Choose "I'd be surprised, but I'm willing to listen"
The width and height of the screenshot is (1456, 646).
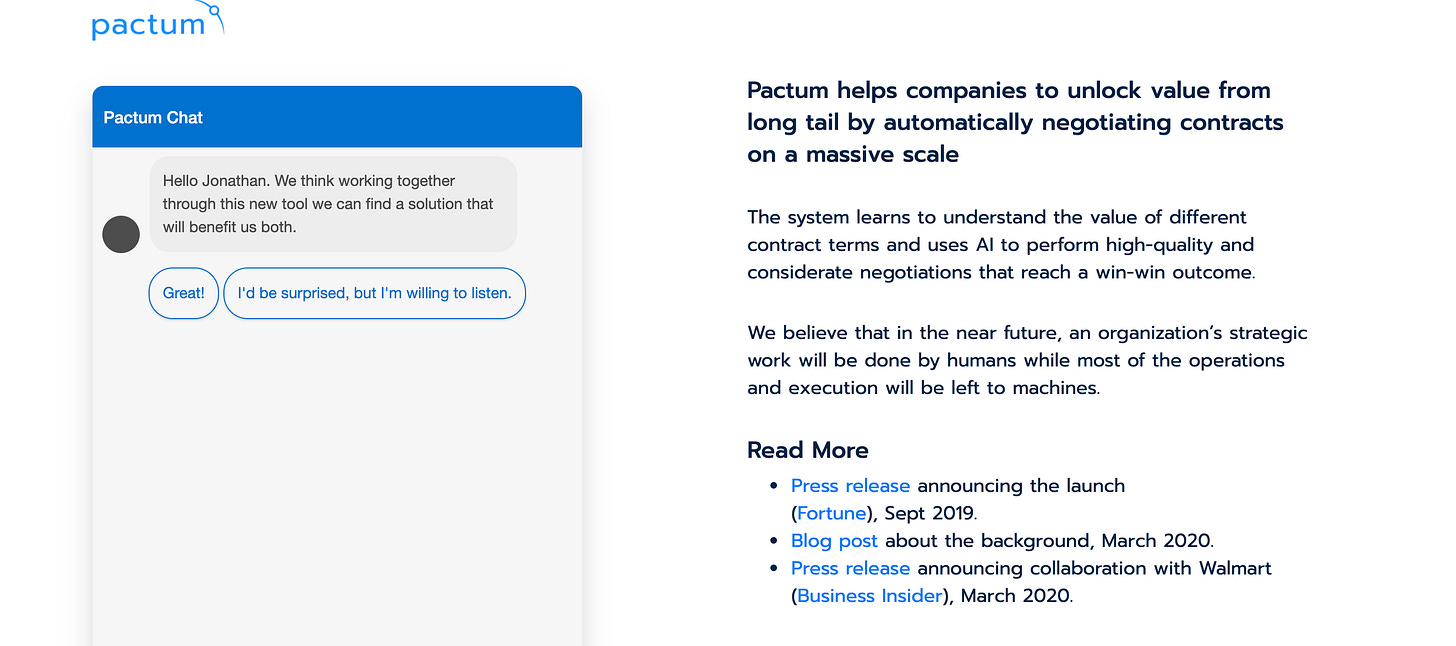click(x=374, y=293)
